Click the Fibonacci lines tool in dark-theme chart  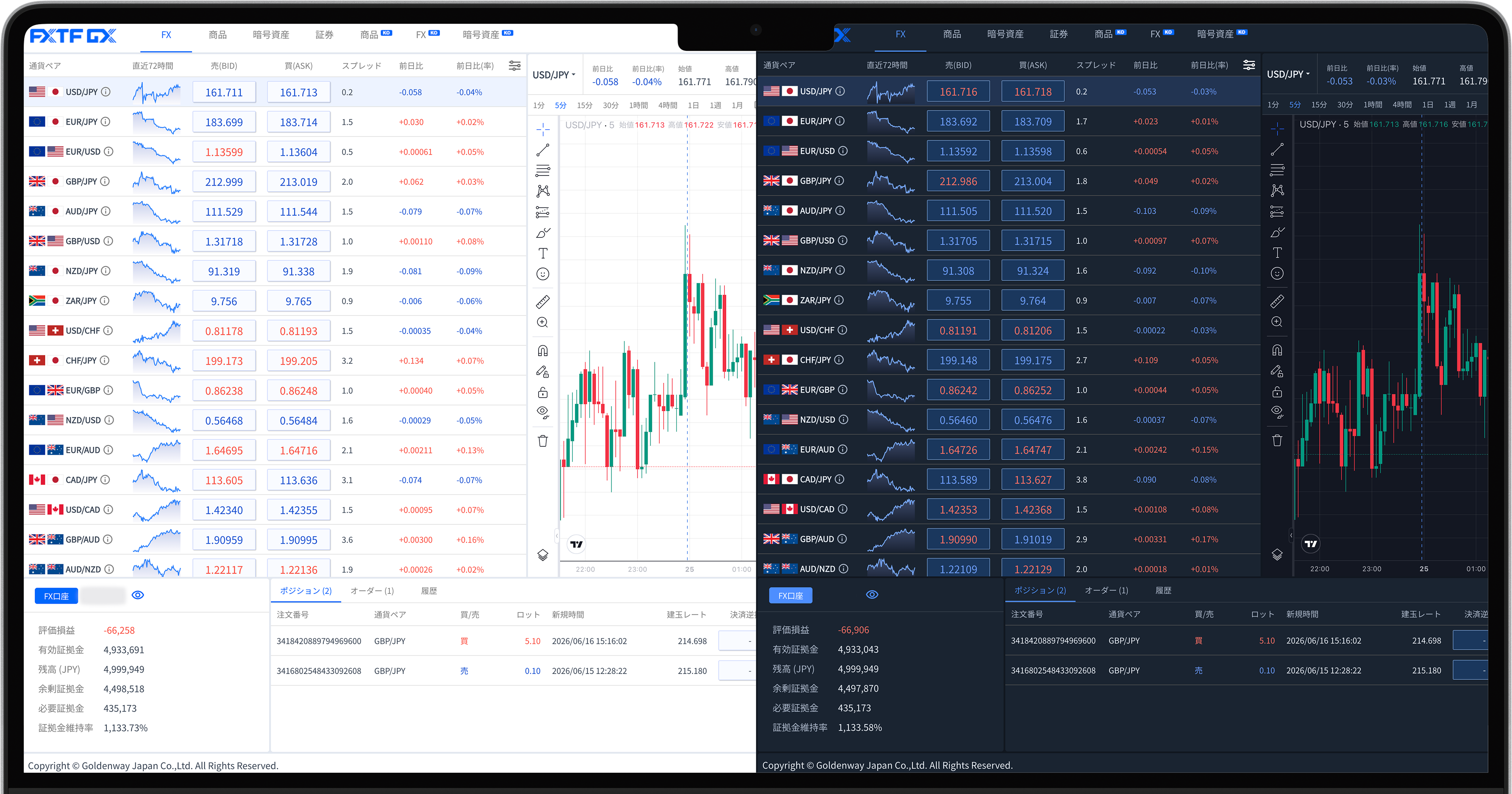(1277, 170)
